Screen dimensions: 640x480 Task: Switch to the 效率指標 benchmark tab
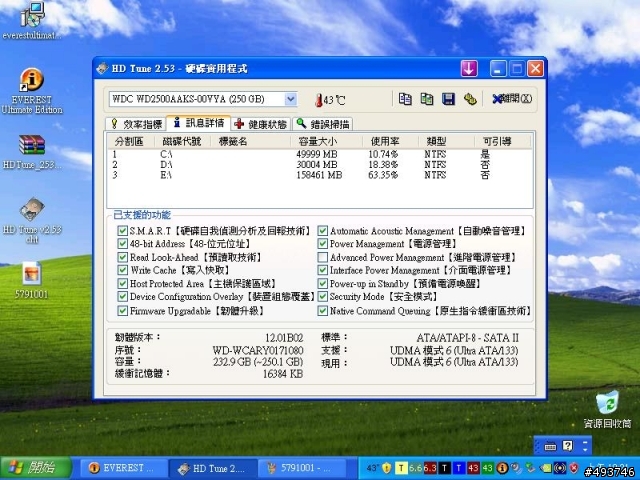tap(137, 124)
